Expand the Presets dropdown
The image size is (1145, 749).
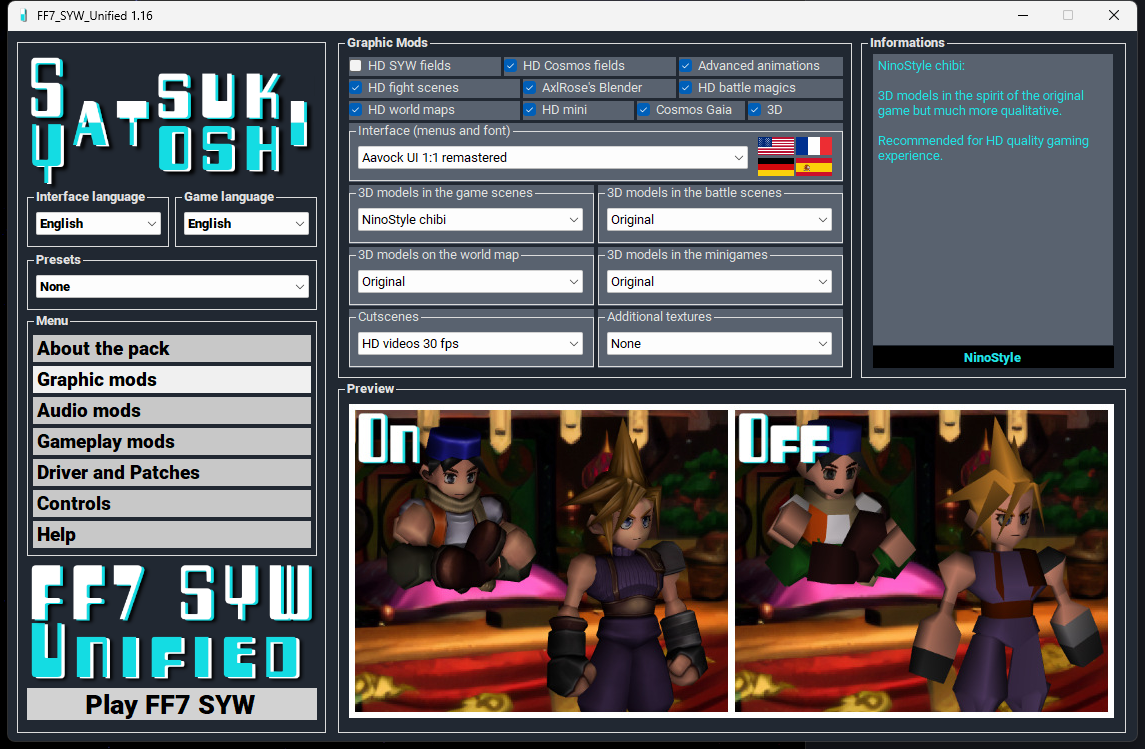(172, 286)
